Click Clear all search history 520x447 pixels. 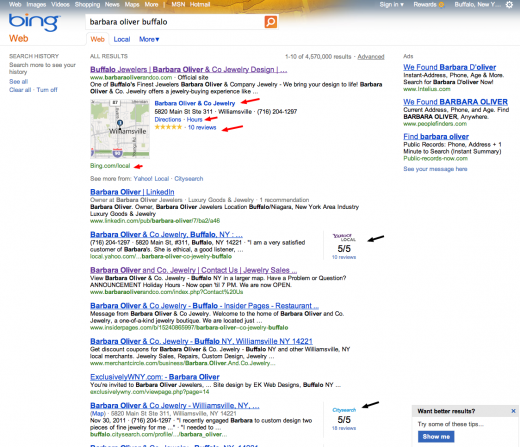20,90
